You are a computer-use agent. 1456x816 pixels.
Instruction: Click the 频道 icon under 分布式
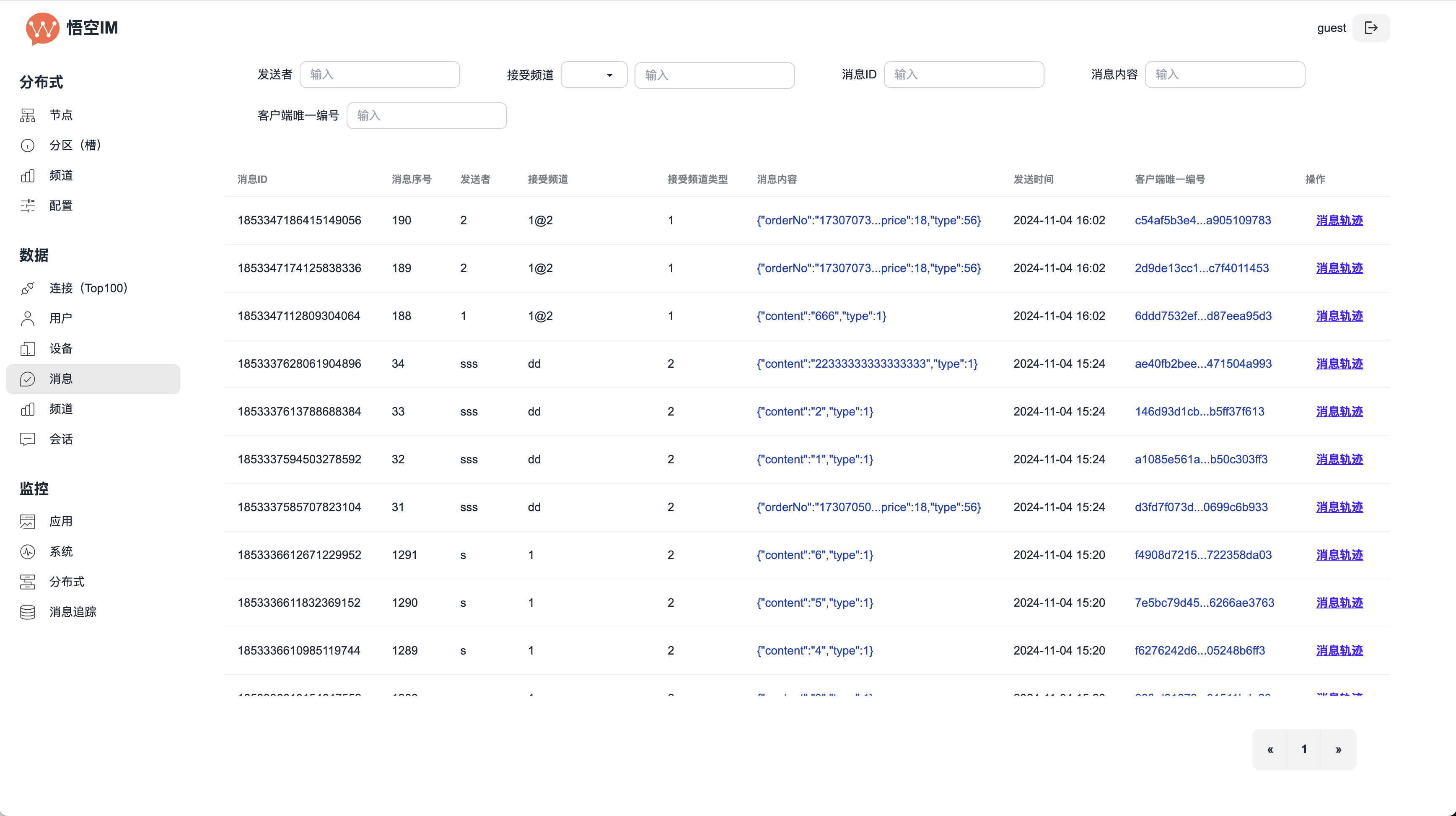[x=28, y=176]
